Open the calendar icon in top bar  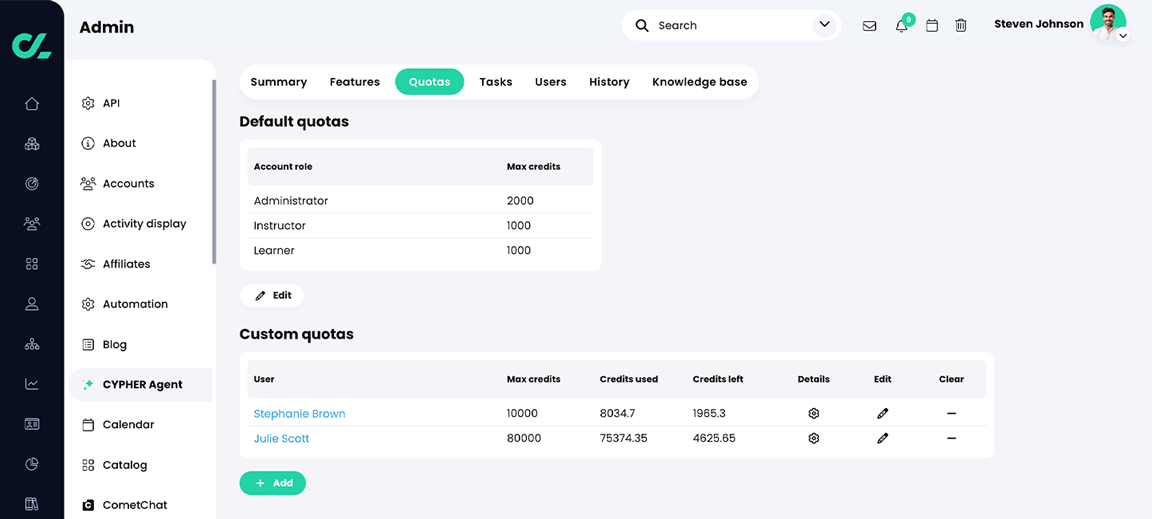(x=932, y=26)
